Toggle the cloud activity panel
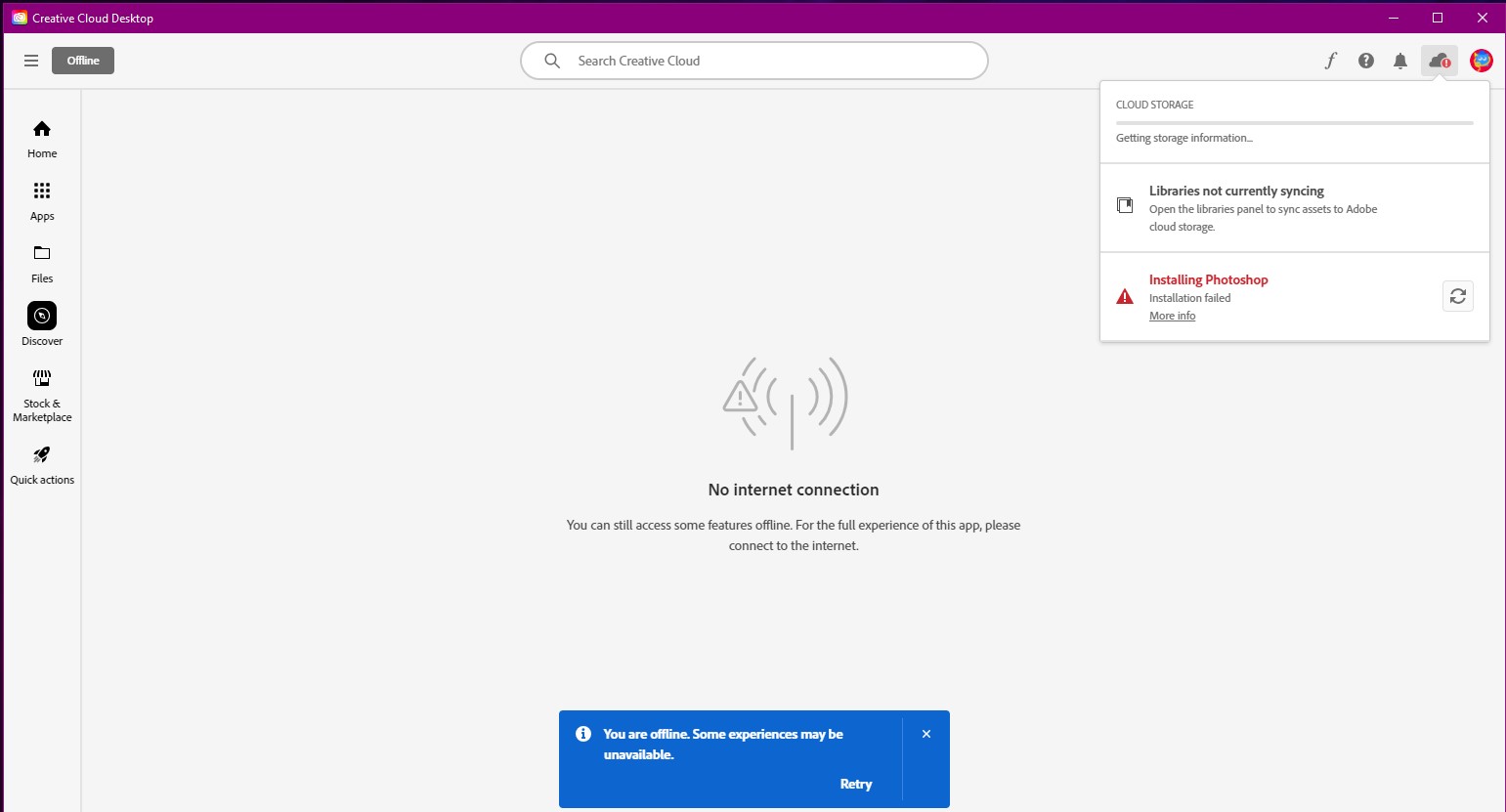 [x=1440, y=61]
